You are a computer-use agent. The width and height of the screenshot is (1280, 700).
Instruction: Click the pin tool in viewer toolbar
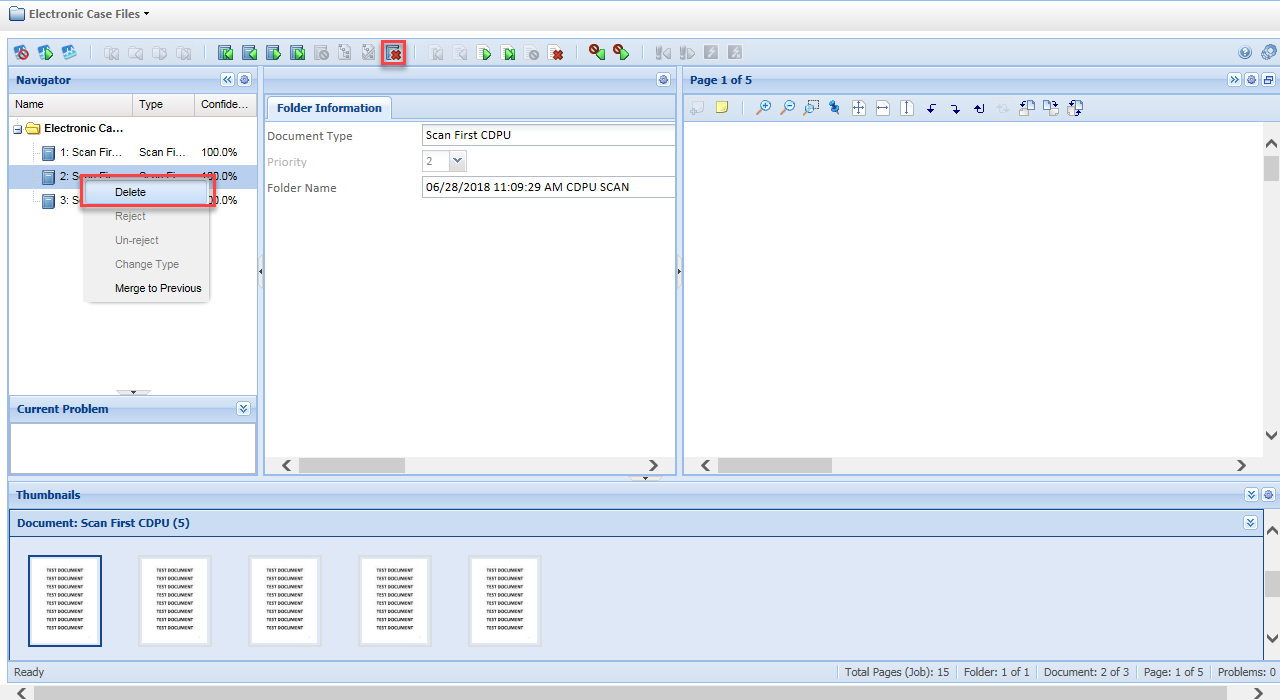point(834,108)
